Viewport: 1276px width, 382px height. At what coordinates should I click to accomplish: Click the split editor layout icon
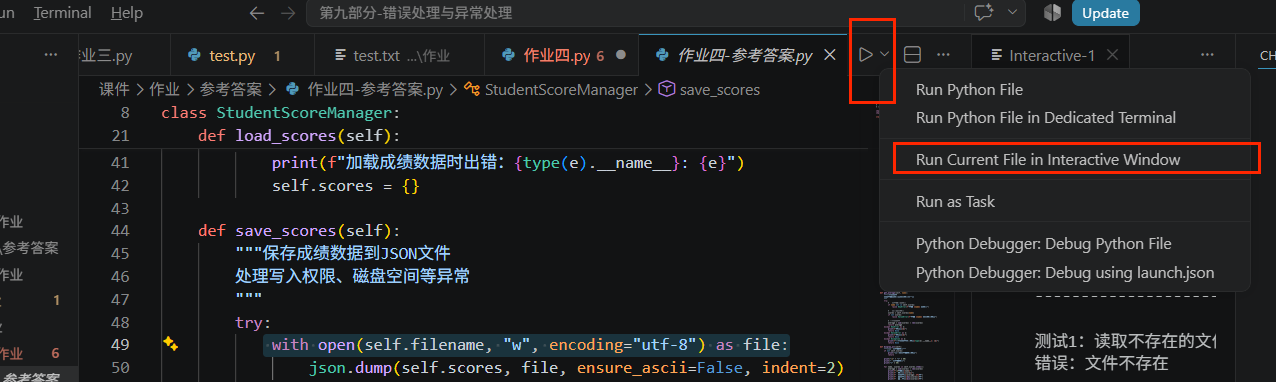coord(912,55)
